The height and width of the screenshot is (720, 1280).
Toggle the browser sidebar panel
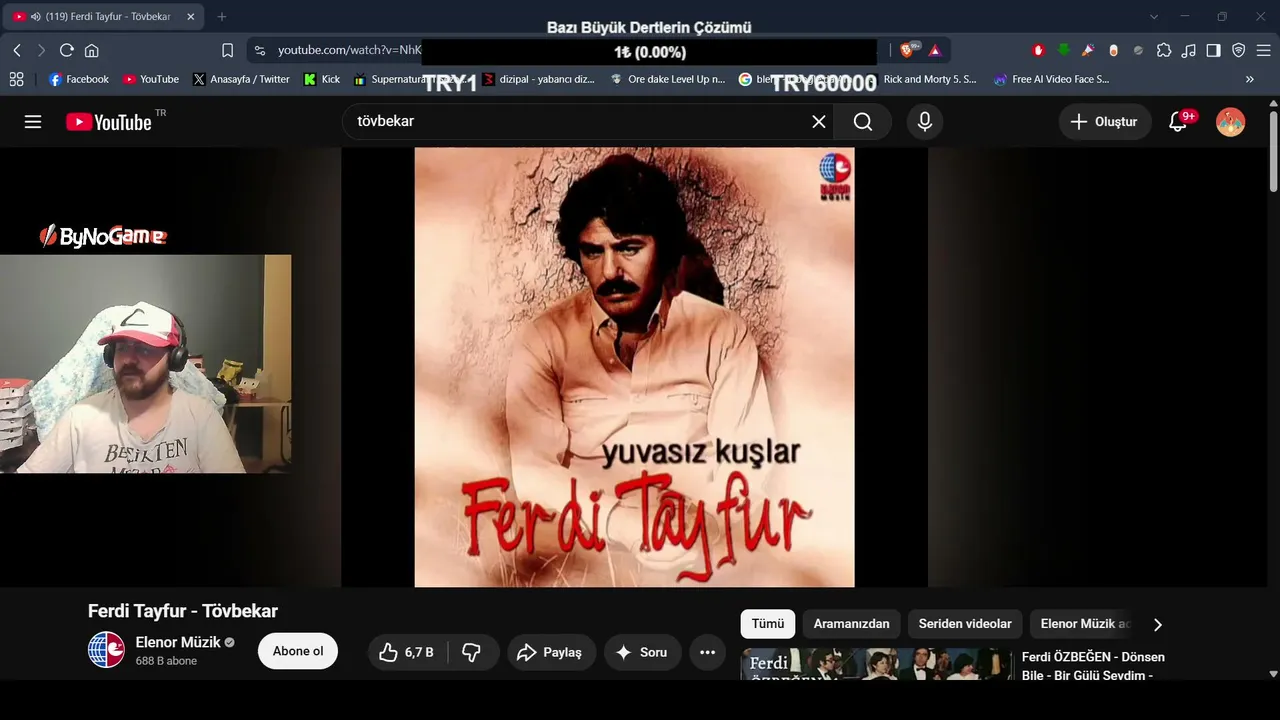coord(1214,50)
